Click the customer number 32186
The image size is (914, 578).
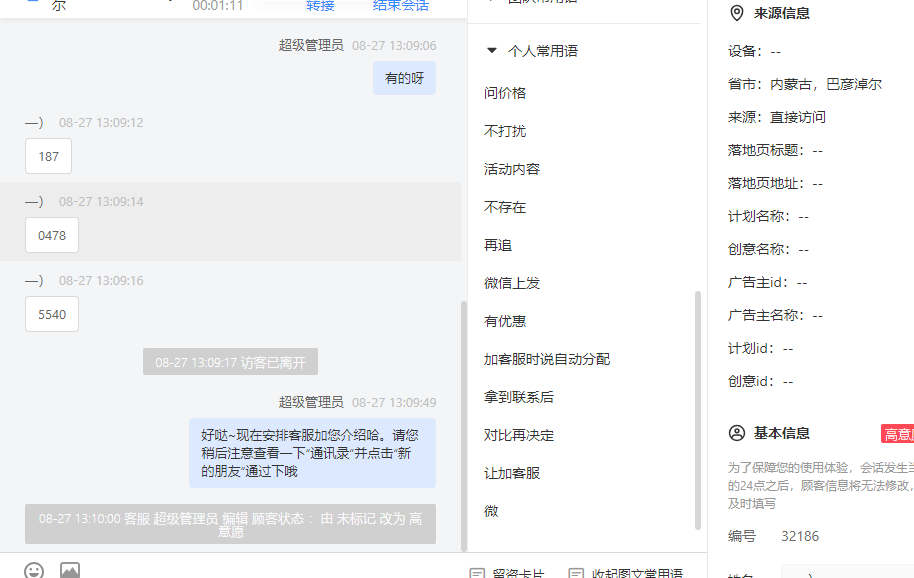800,536
